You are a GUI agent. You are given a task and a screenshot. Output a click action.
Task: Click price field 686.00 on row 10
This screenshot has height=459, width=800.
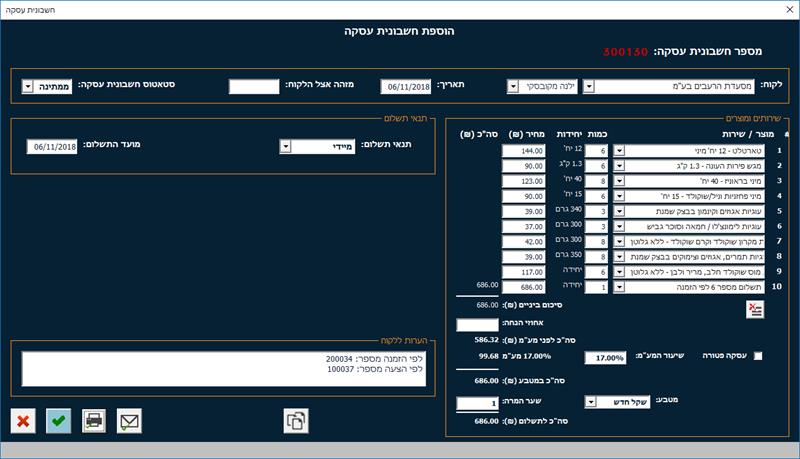coord(523,287)
